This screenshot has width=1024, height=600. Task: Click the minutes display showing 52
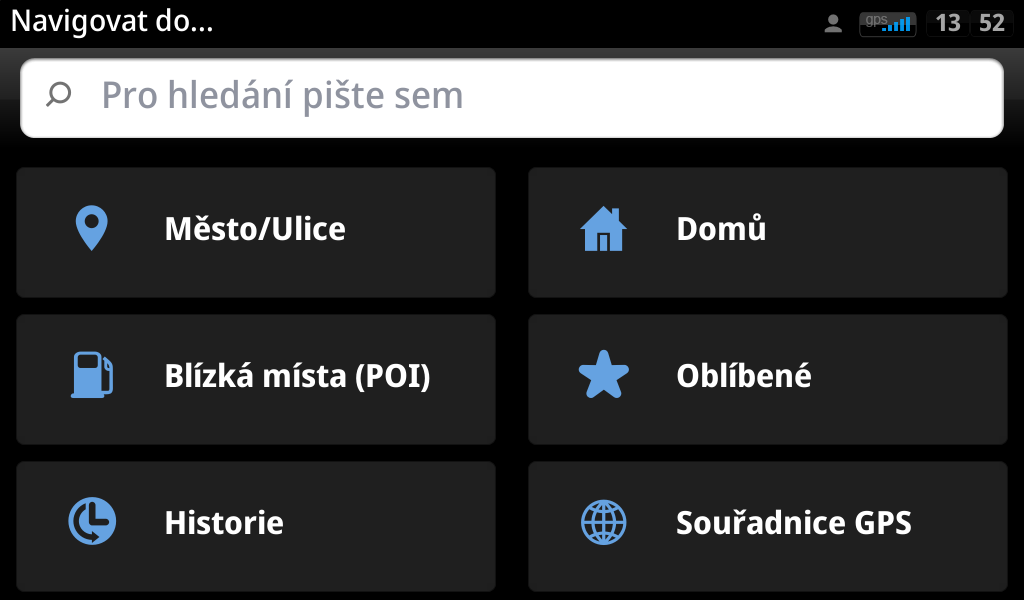991,23
